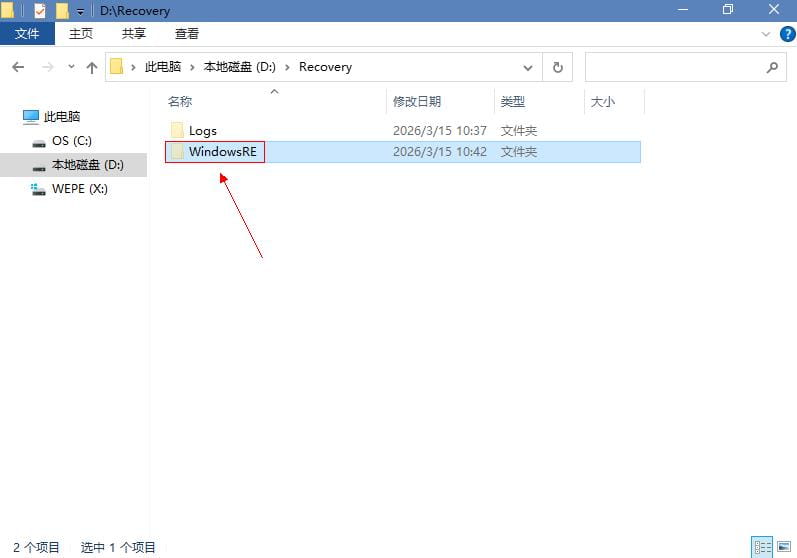The height and width of the screenshot is (558, 797).
Task: Click the WEPE (X:) drive icon
Action: pyautogui.click(x=38, y=190)
